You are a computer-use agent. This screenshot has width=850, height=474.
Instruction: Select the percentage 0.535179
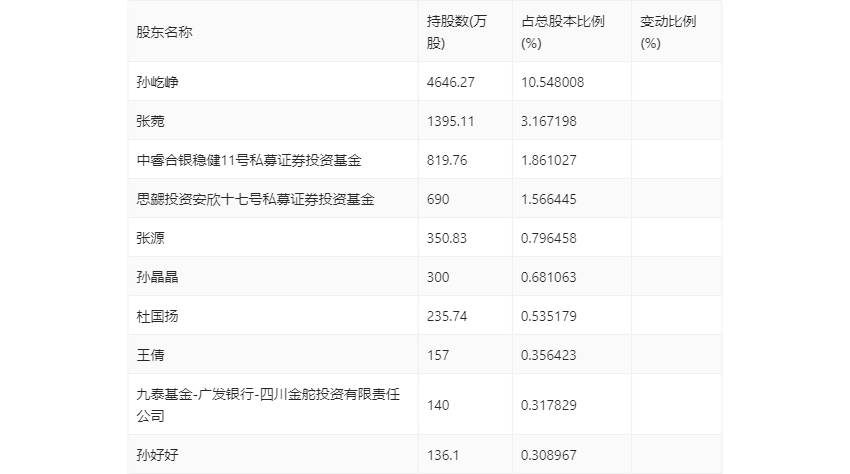tap(549, 316)
